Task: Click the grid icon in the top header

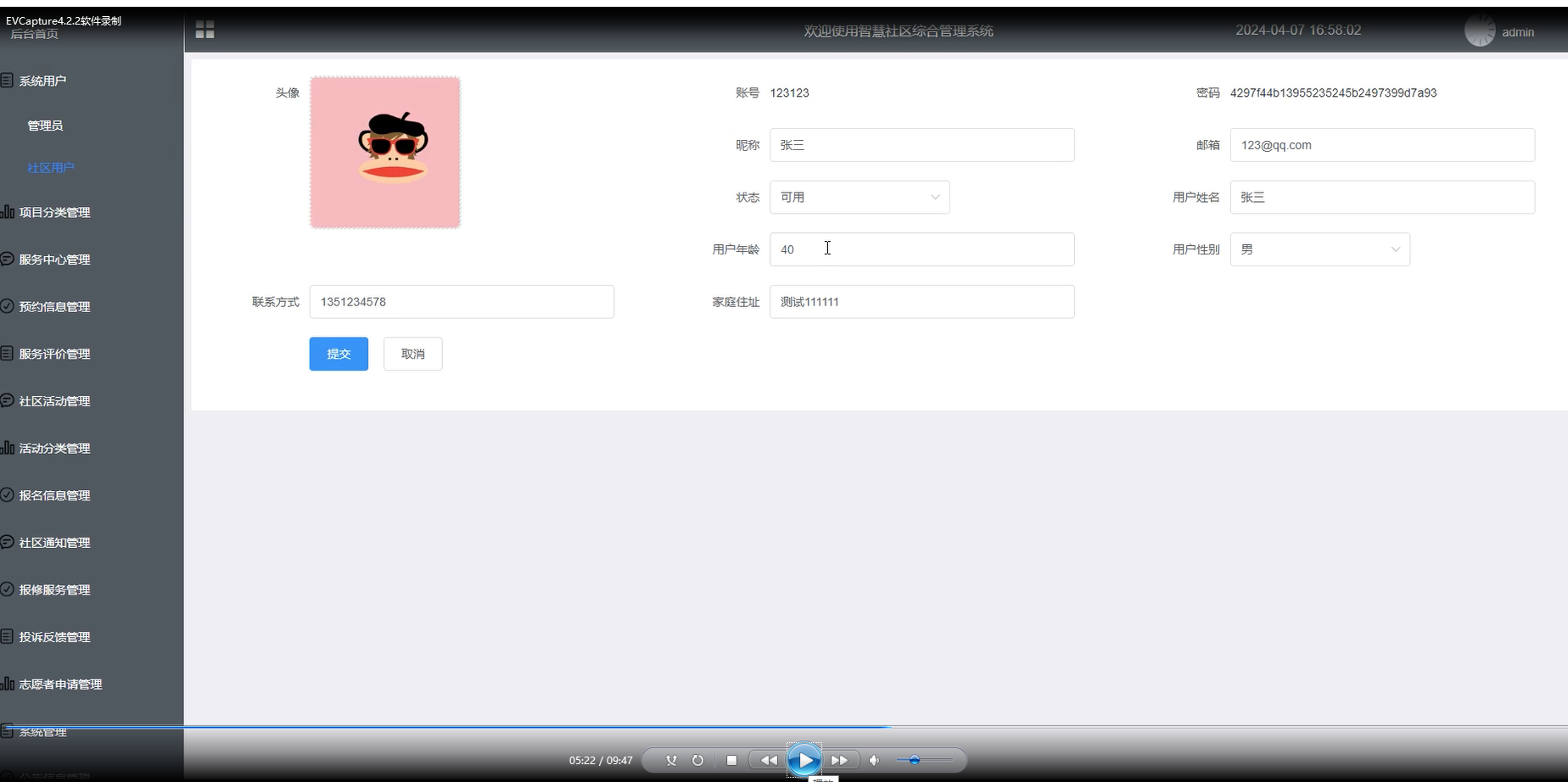Action: (204, 31)
